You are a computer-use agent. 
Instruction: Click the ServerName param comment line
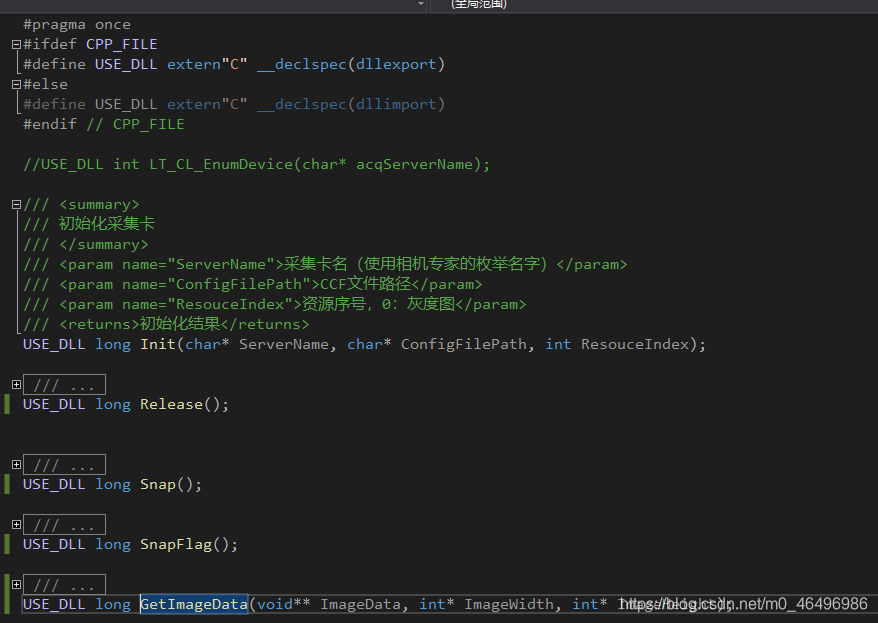pos(325,264)
